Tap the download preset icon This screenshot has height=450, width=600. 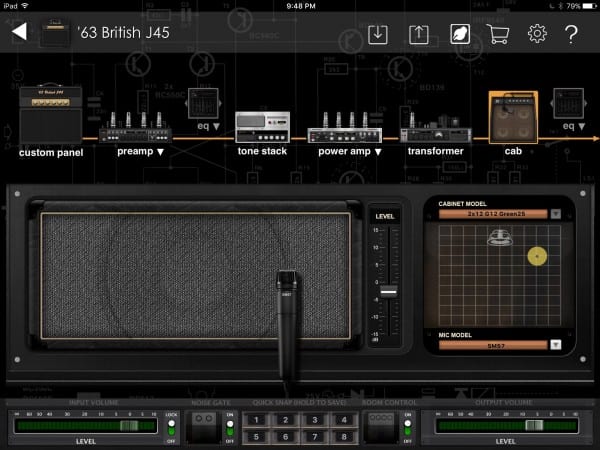point(378,34)
